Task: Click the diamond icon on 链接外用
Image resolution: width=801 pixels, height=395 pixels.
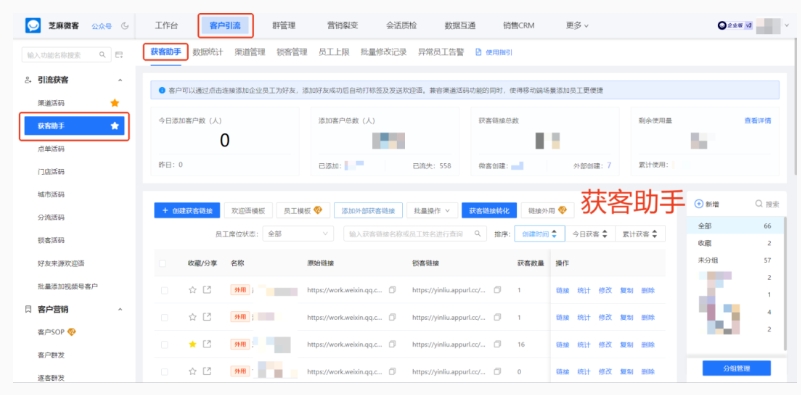Action: coord(562,210)
